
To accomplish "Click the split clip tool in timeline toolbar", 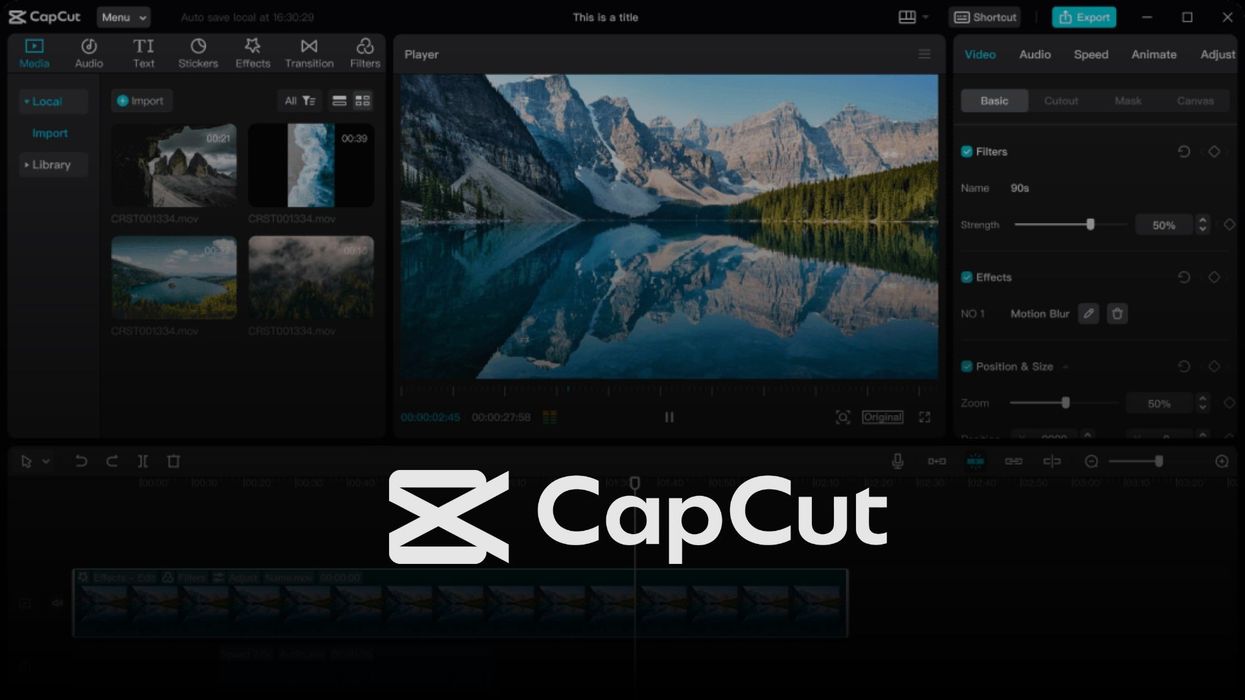I will coord(143,461).
